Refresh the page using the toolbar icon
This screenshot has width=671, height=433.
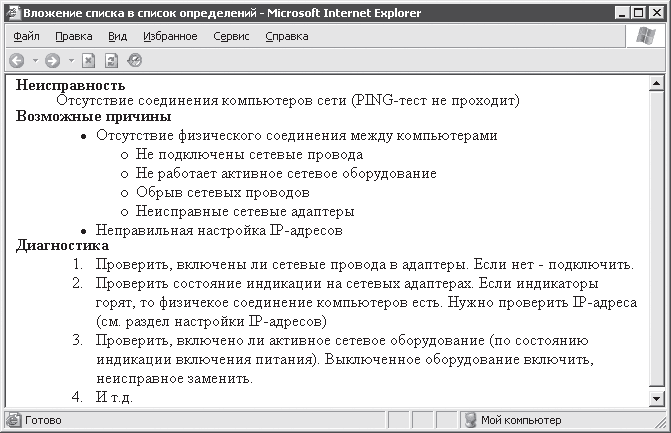click(x=111, y=60)
